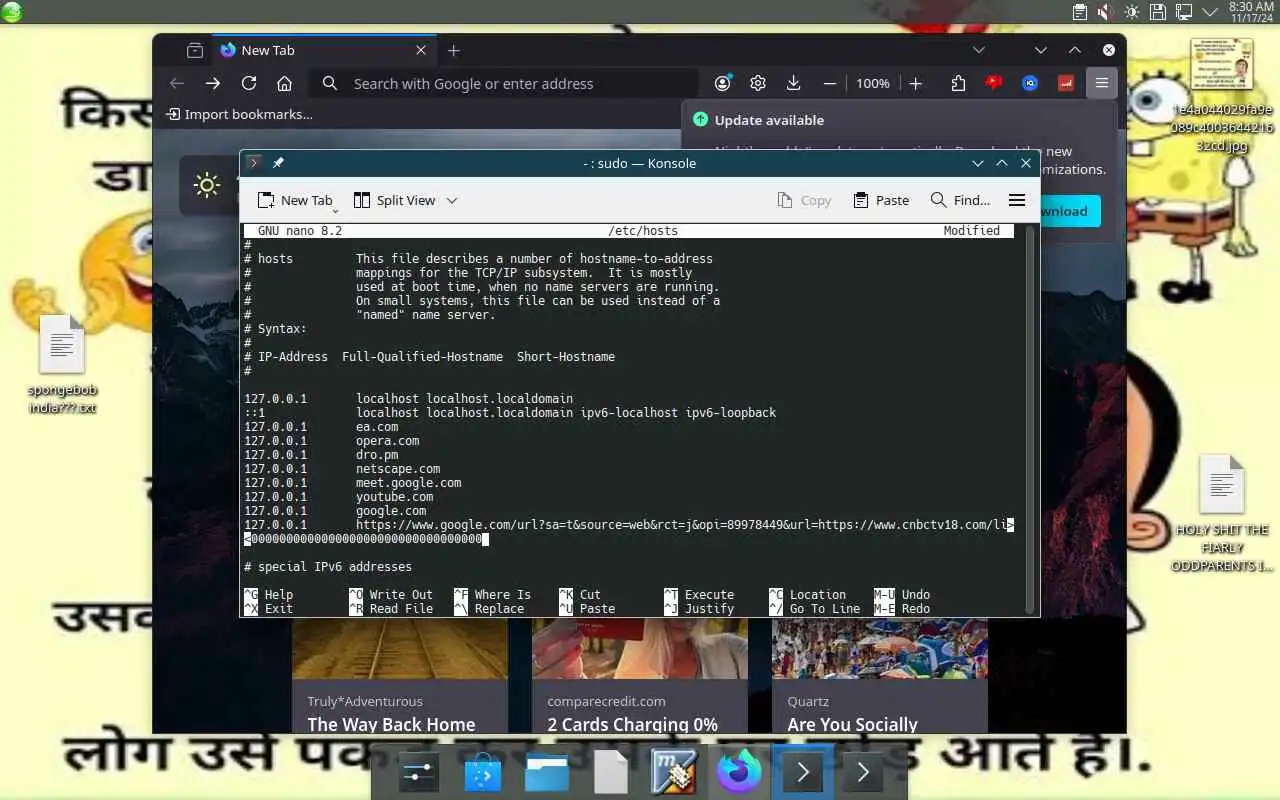Image resolution: width=1280 pixels, height=800 pixels.
Task: Open the Firefox account icon
Action: pos(723,84)
